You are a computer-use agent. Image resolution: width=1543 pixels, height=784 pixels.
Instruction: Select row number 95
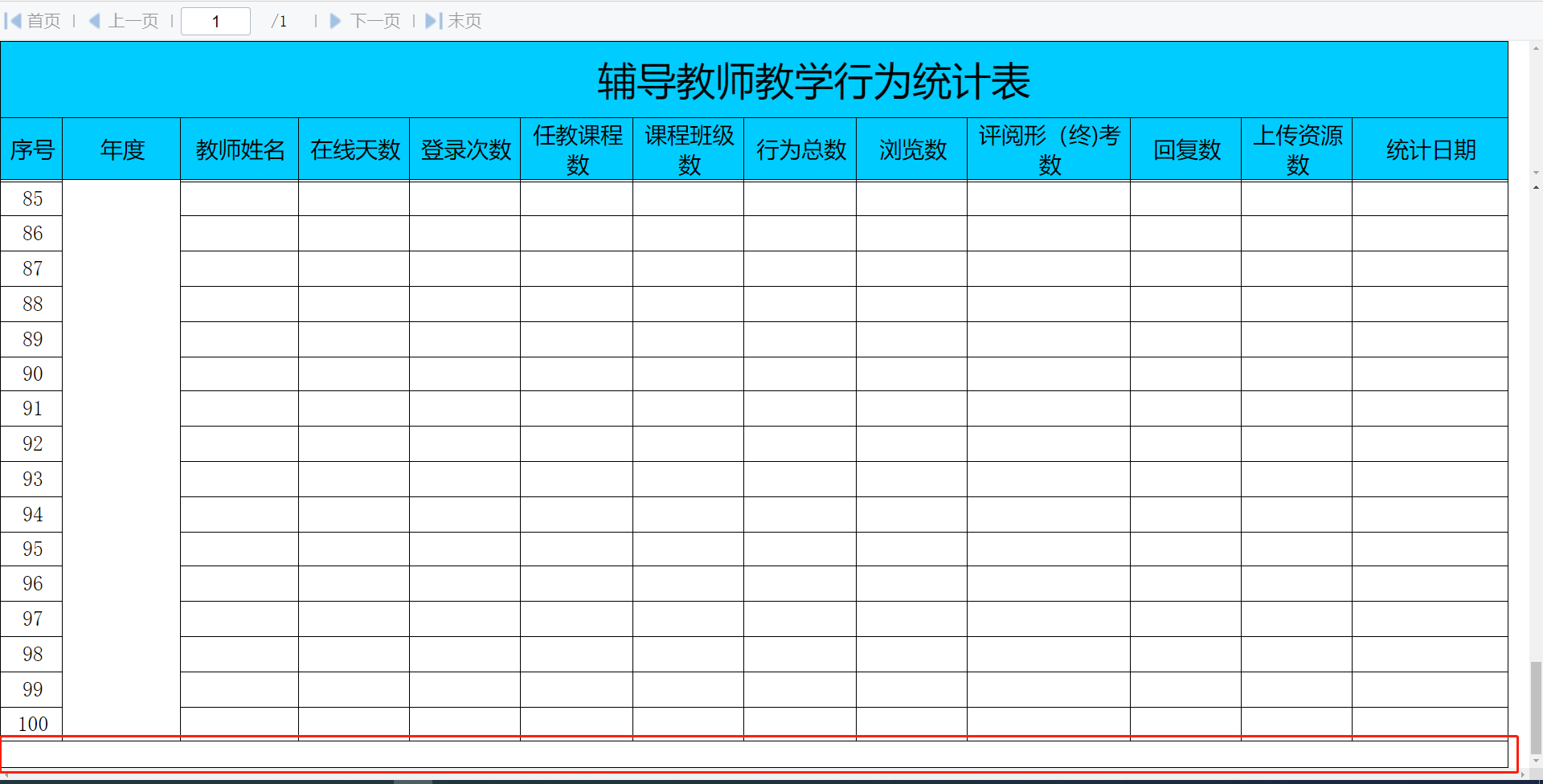point(32,549)
